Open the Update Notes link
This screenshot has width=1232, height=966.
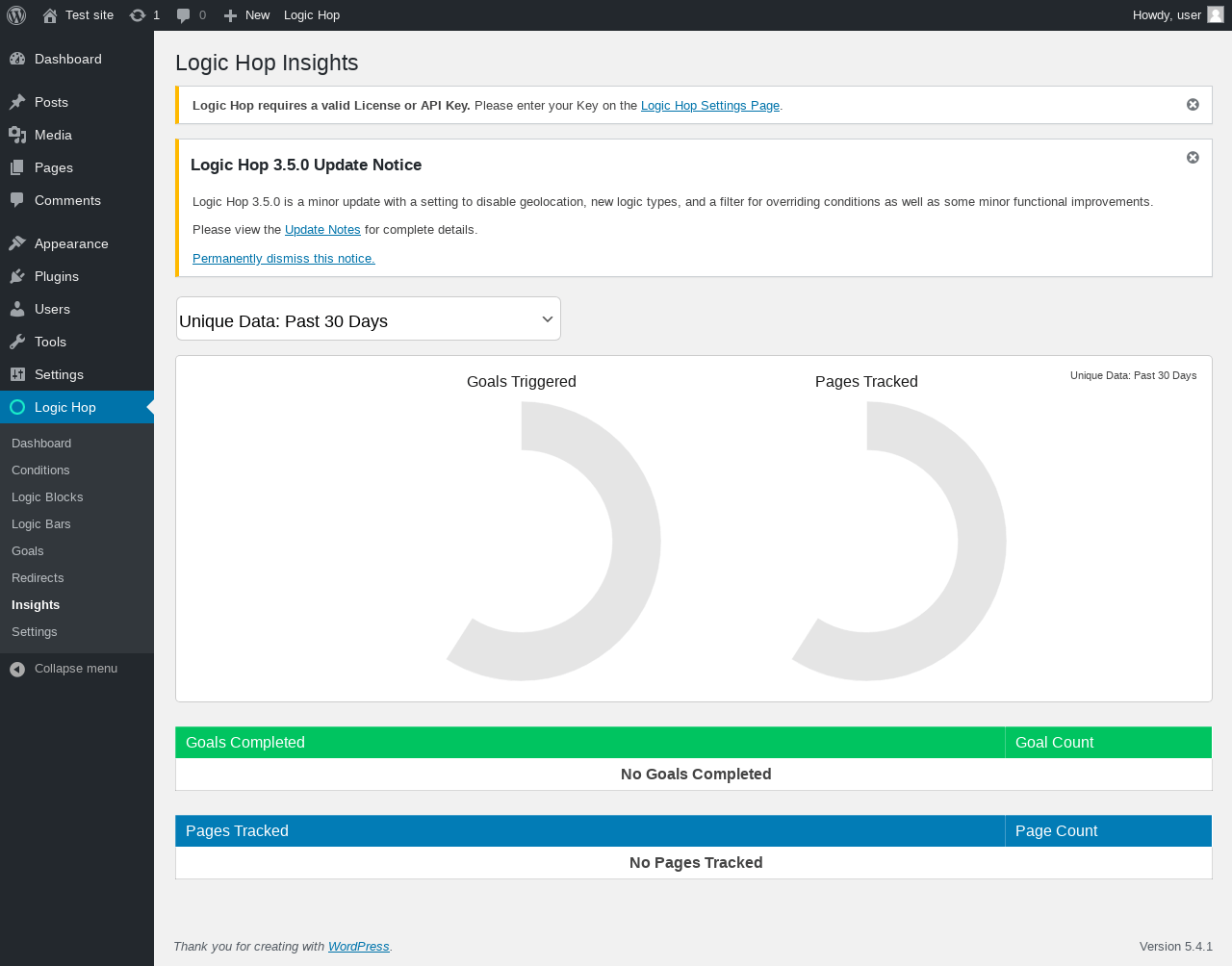tap(322, 230)
